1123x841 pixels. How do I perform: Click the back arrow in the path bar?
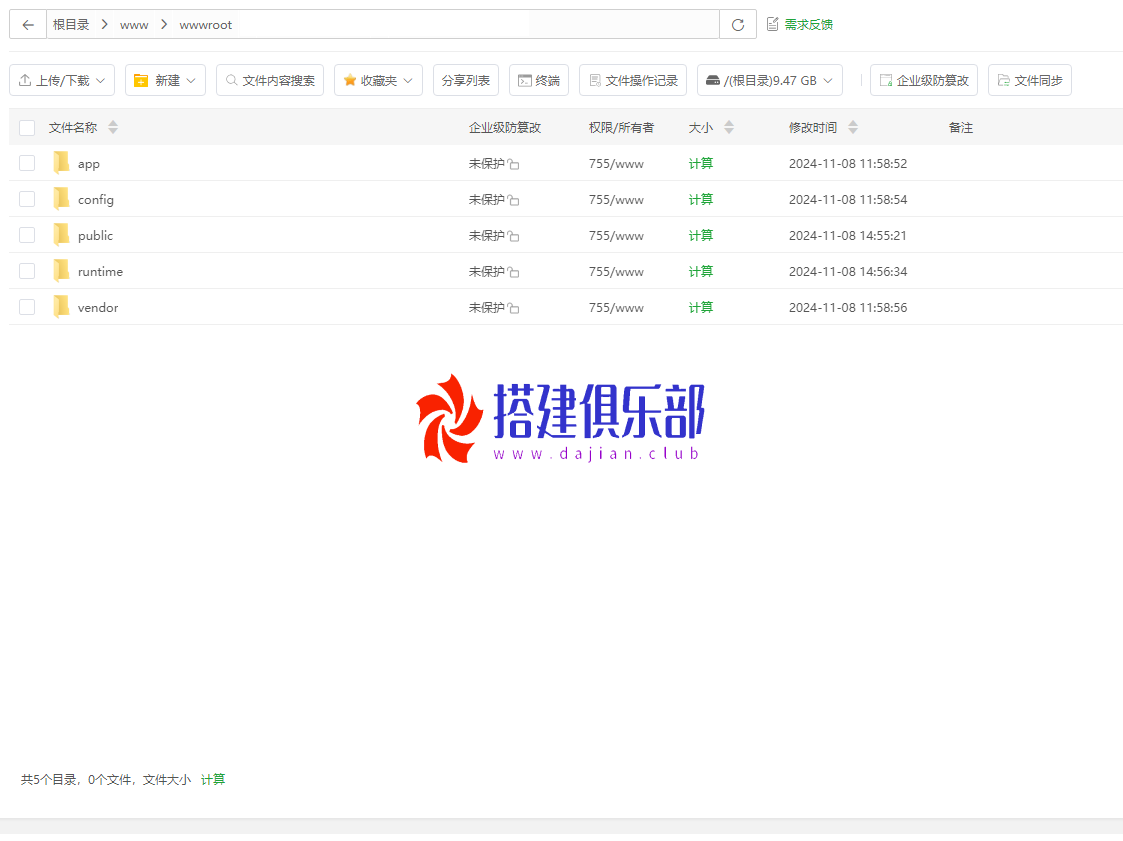[x=28, y=25]
